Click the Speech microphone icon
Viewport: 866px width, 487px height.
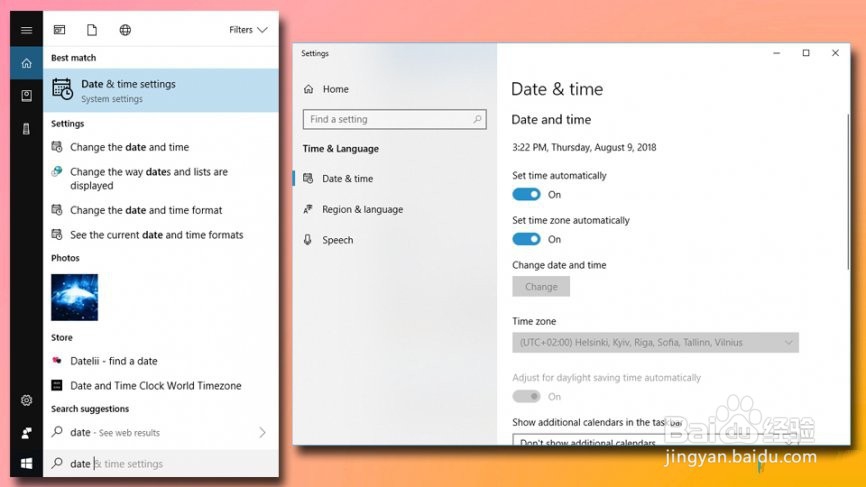click(x=308, y=240)
